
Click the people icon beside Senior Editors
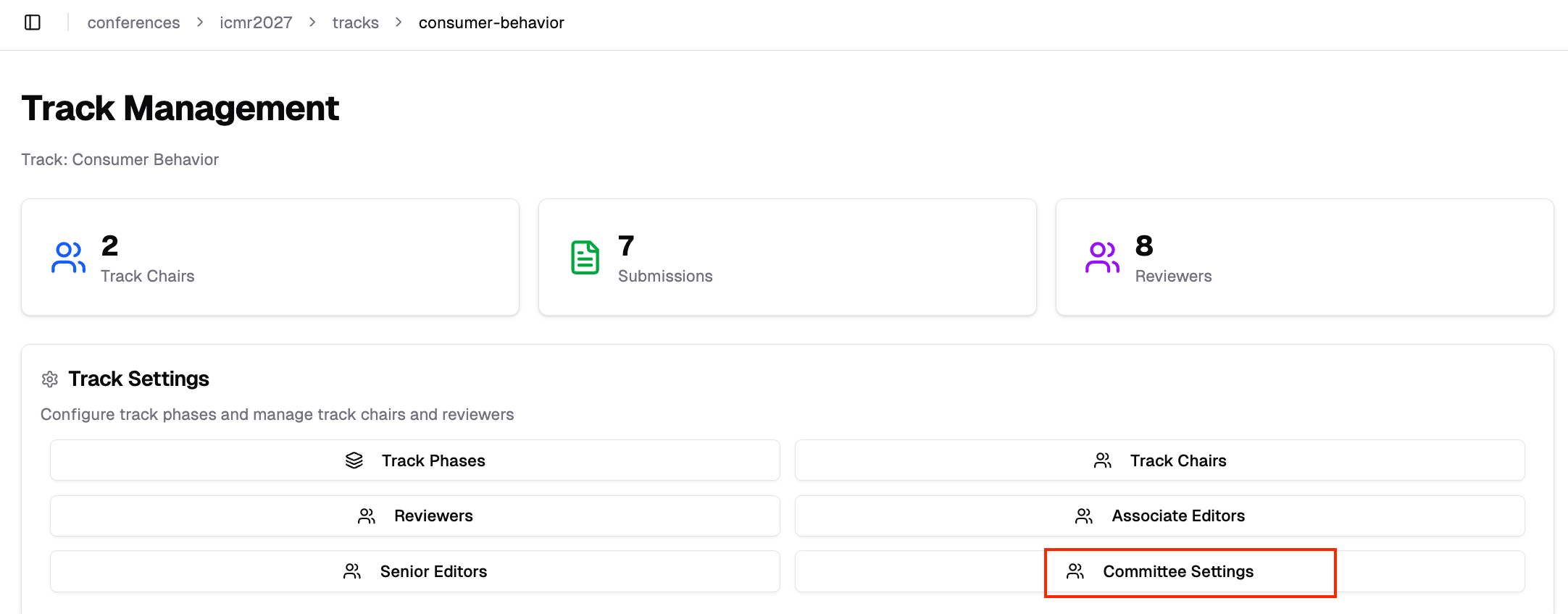(x=352, y=571)
